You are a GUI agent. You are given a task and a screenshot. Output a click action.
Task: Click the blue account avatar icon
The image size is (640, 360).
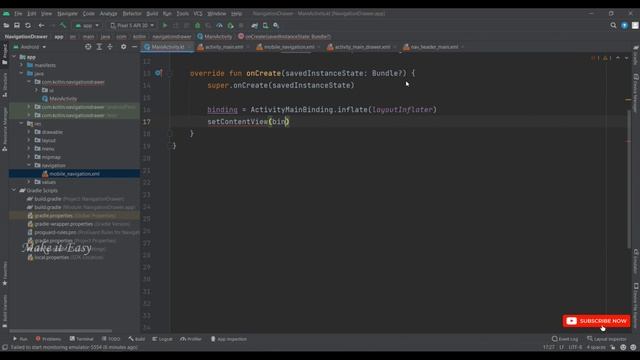tap(624, 25)
